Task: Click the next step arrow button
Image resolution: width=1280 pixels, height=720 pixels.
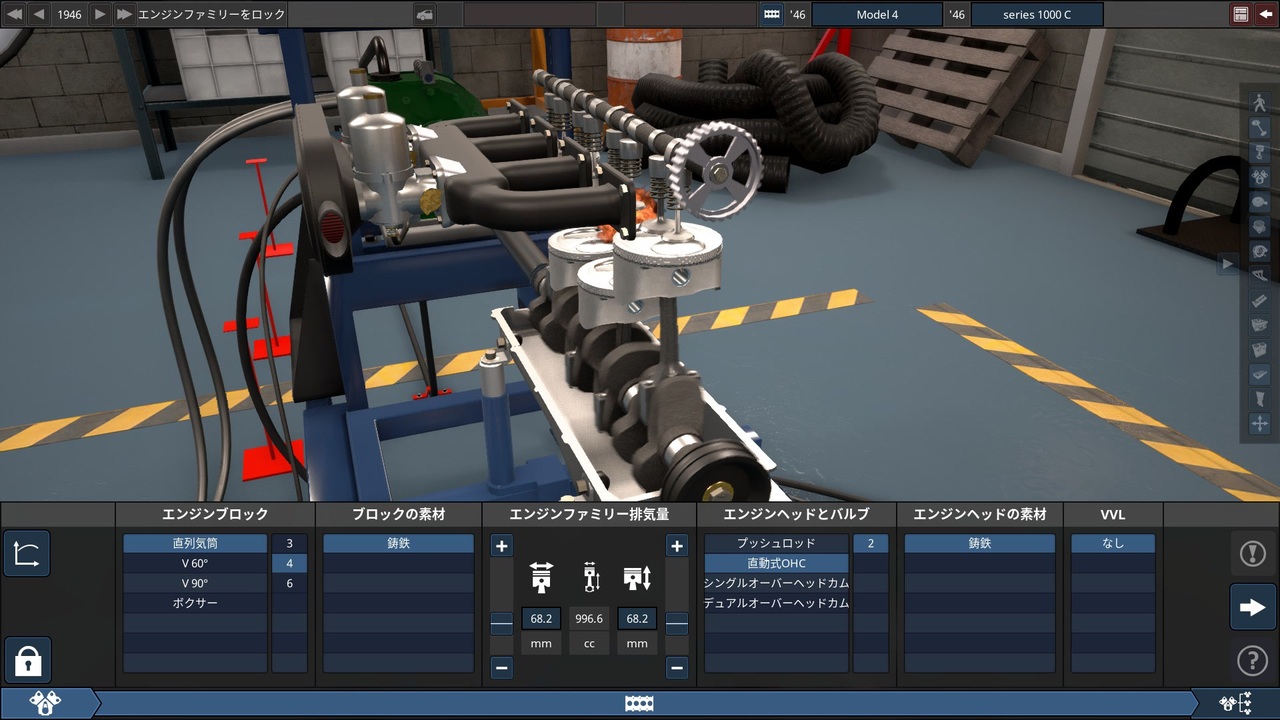Action: 1253,607
